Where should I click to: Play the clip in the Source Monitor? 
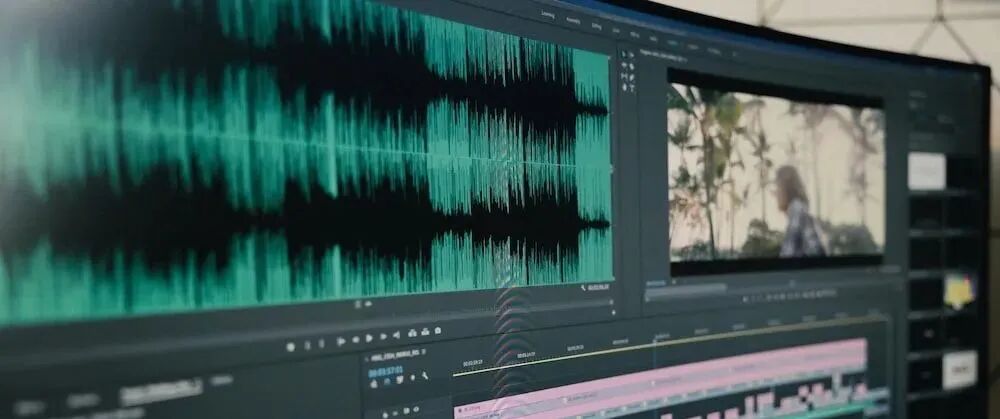(369, 338)
